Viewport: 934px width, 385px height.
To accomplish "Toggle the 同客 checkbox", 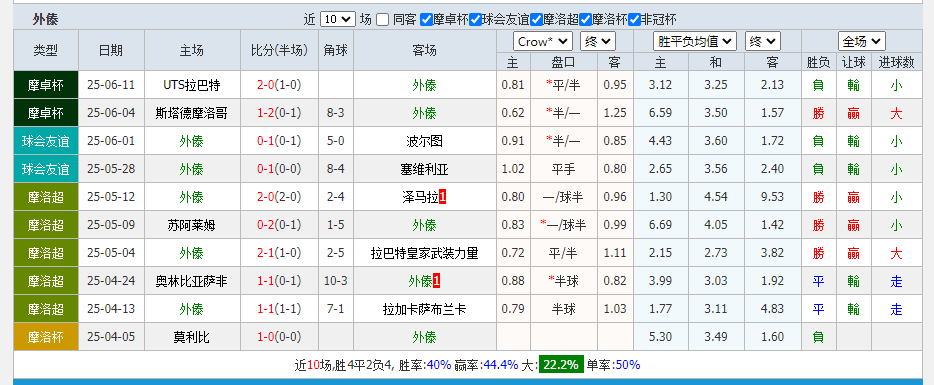I will click(x=383, y=20).
